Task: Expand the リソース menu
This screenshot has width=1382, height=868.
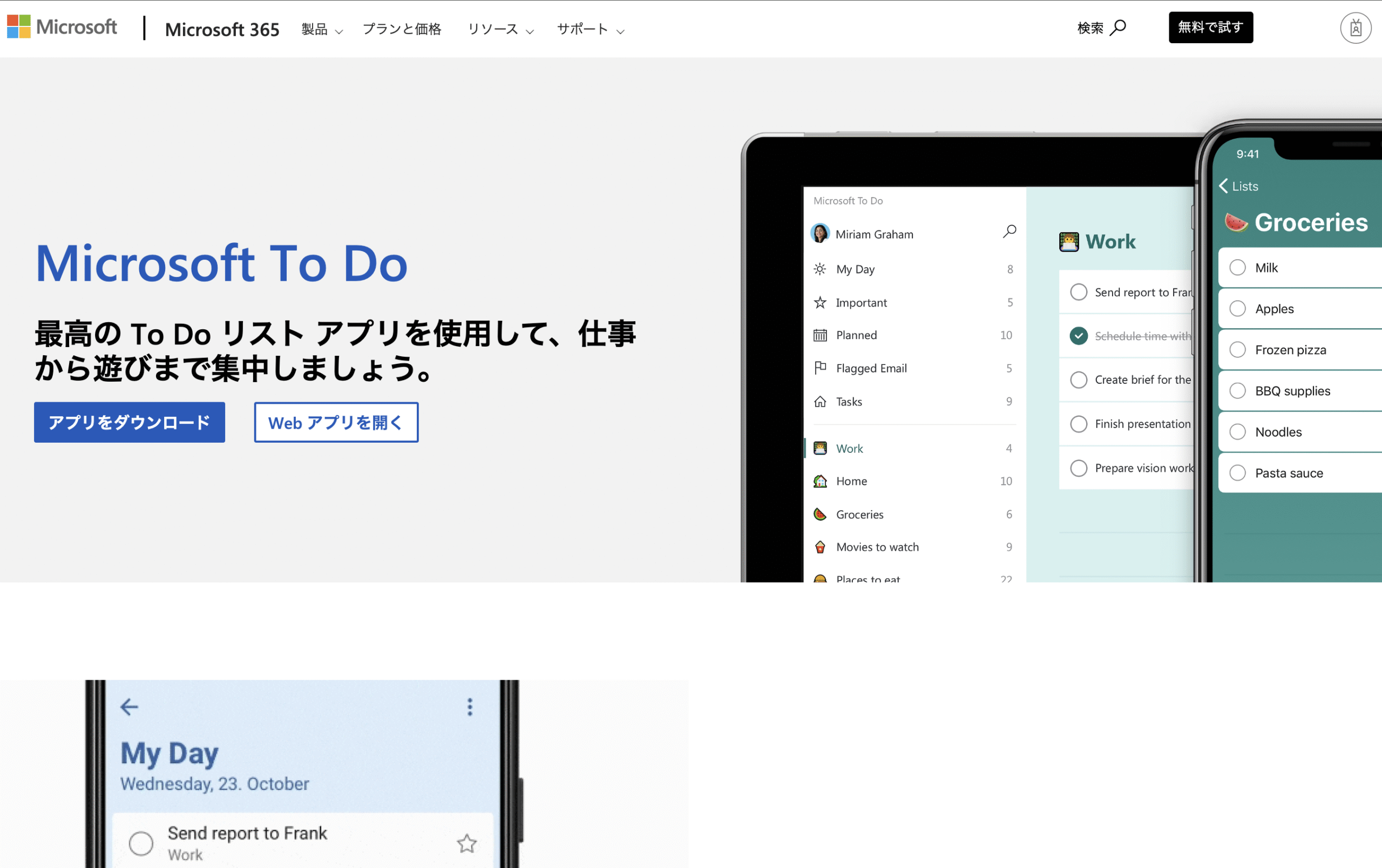Action: pos(500,29)
